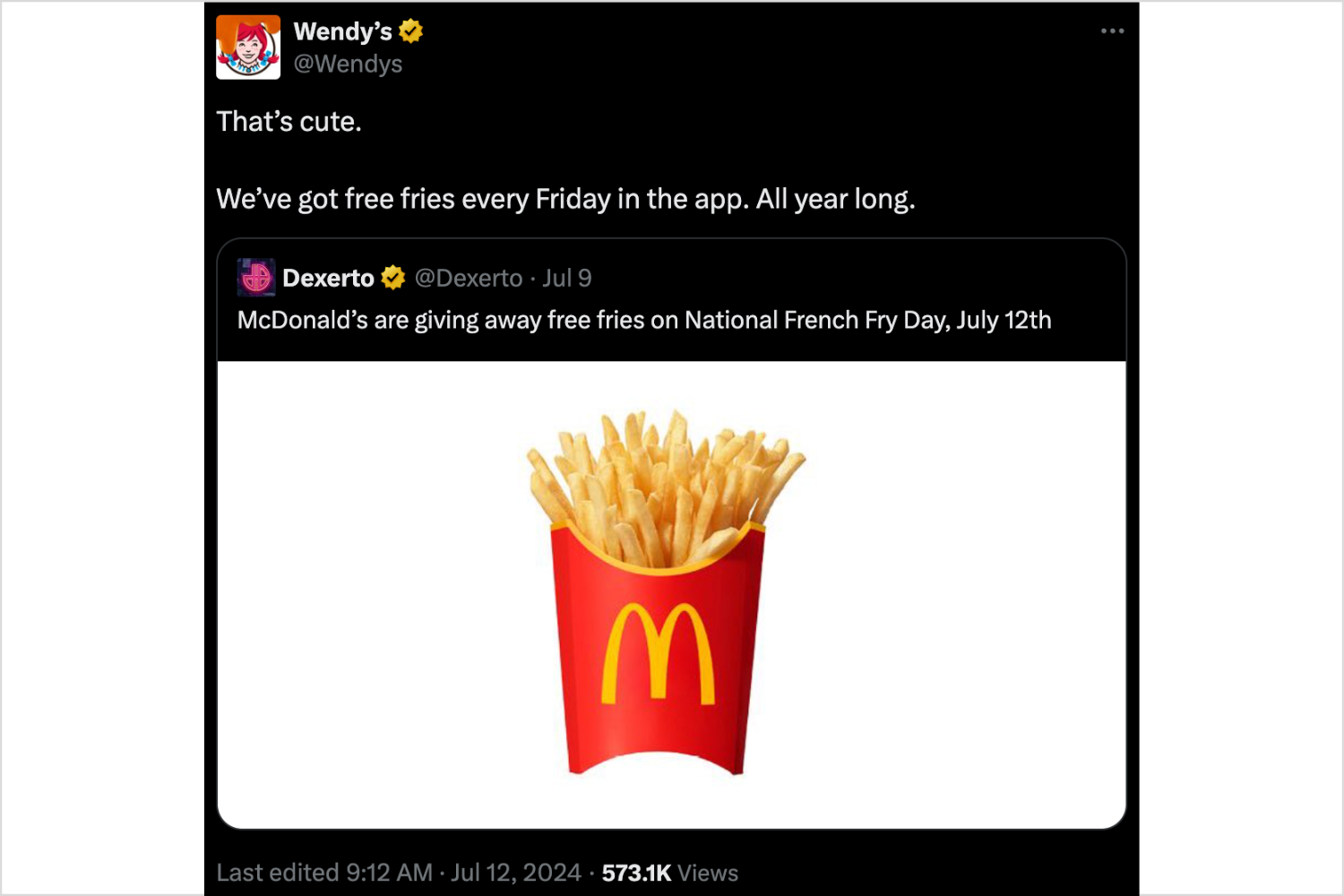
Task: Click the tweet text saying That's cute
Action: (x=289, y=121)
